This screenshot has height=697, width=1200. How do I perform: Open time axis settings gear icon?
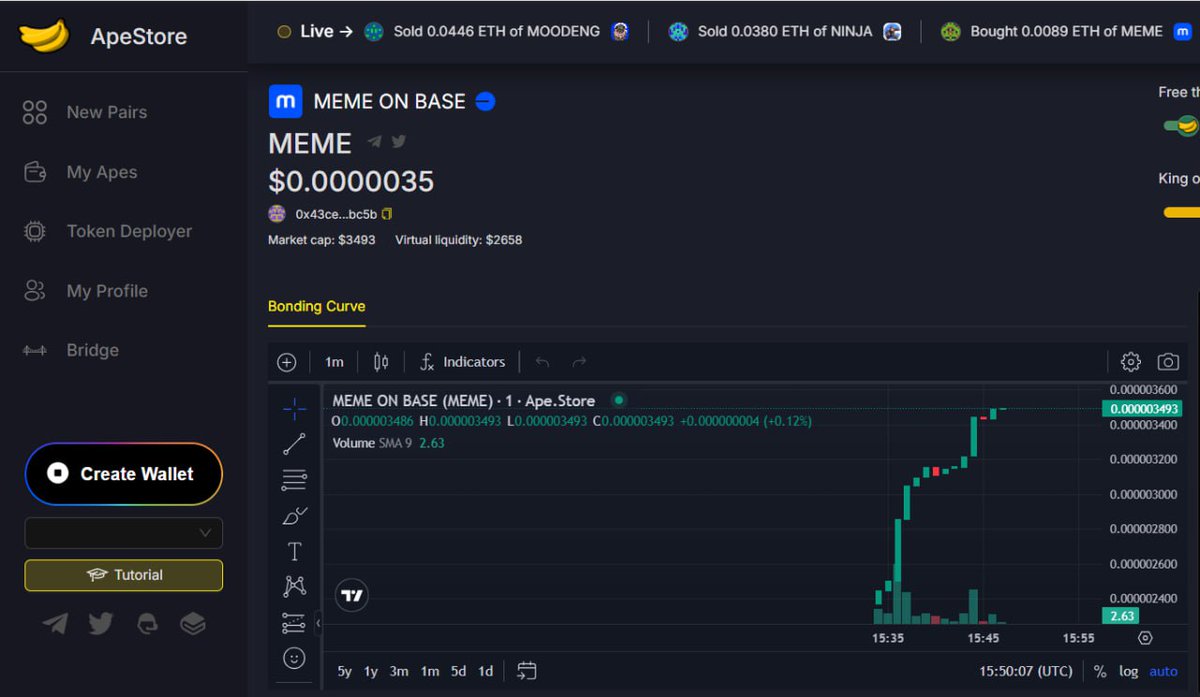[x=1146, y=638]
